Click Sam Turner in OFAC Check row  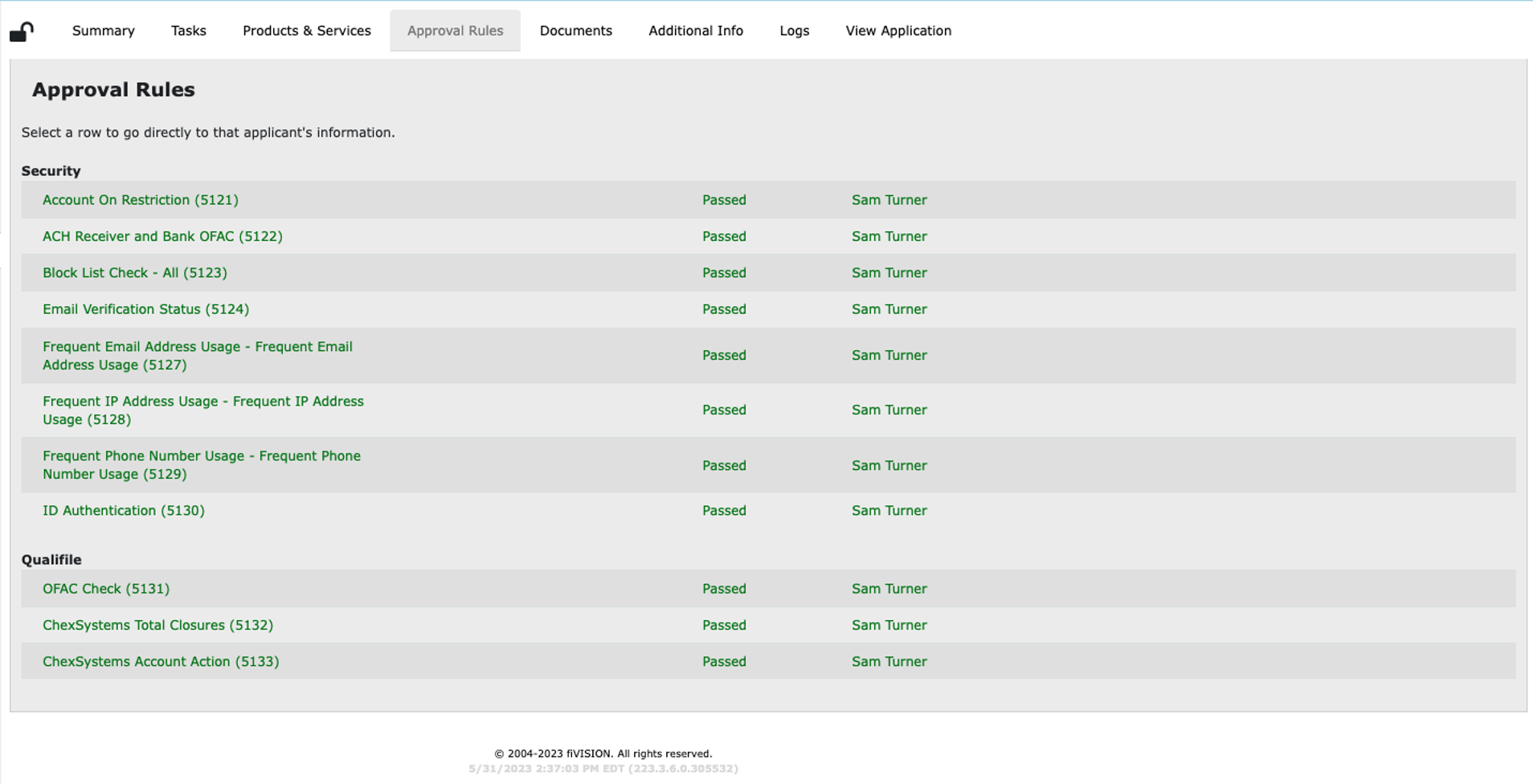pyautogui.click(x=889, y=589)
